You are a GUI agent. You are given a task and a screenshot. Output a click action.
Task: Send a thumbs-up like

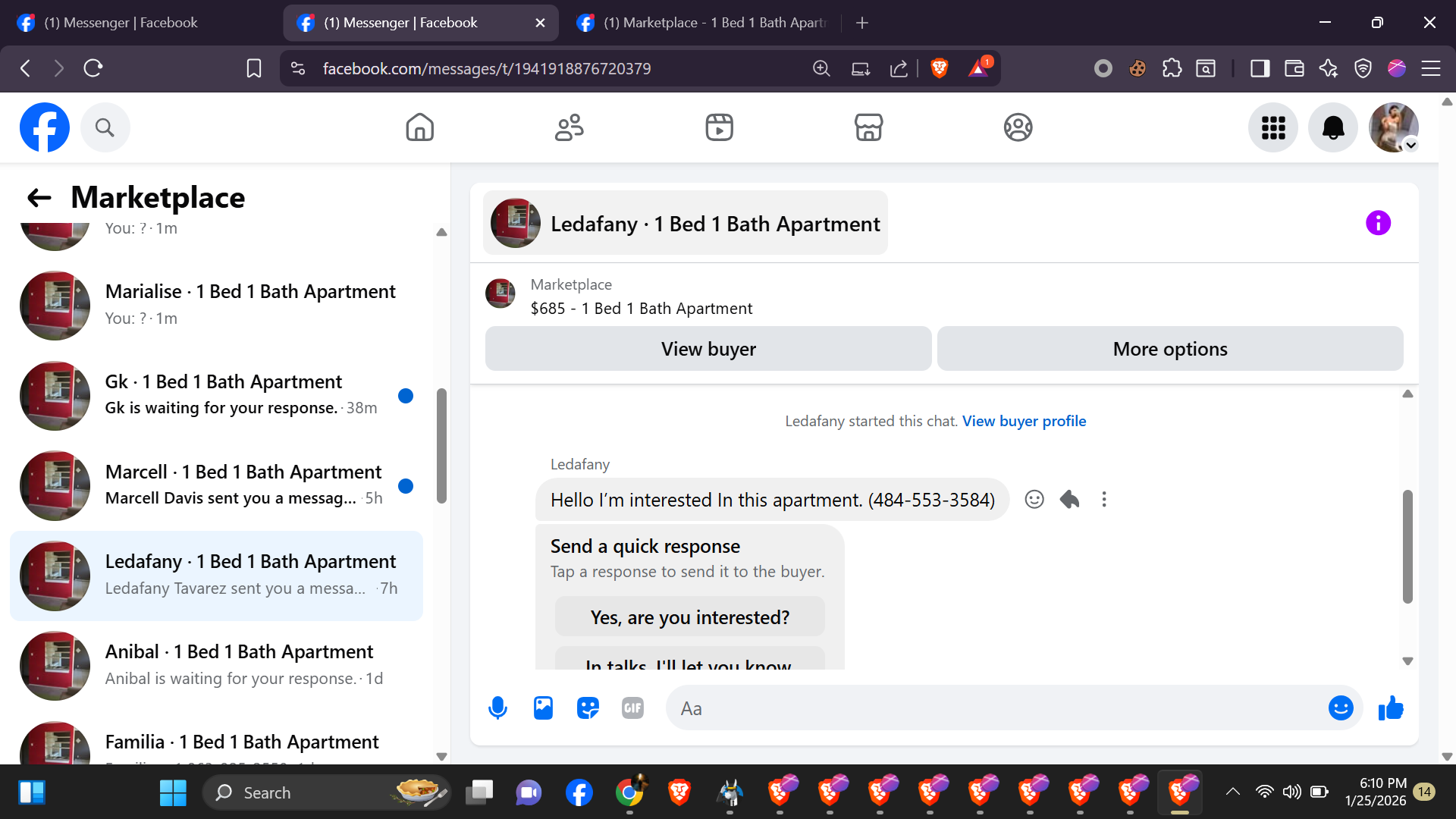1391,708
